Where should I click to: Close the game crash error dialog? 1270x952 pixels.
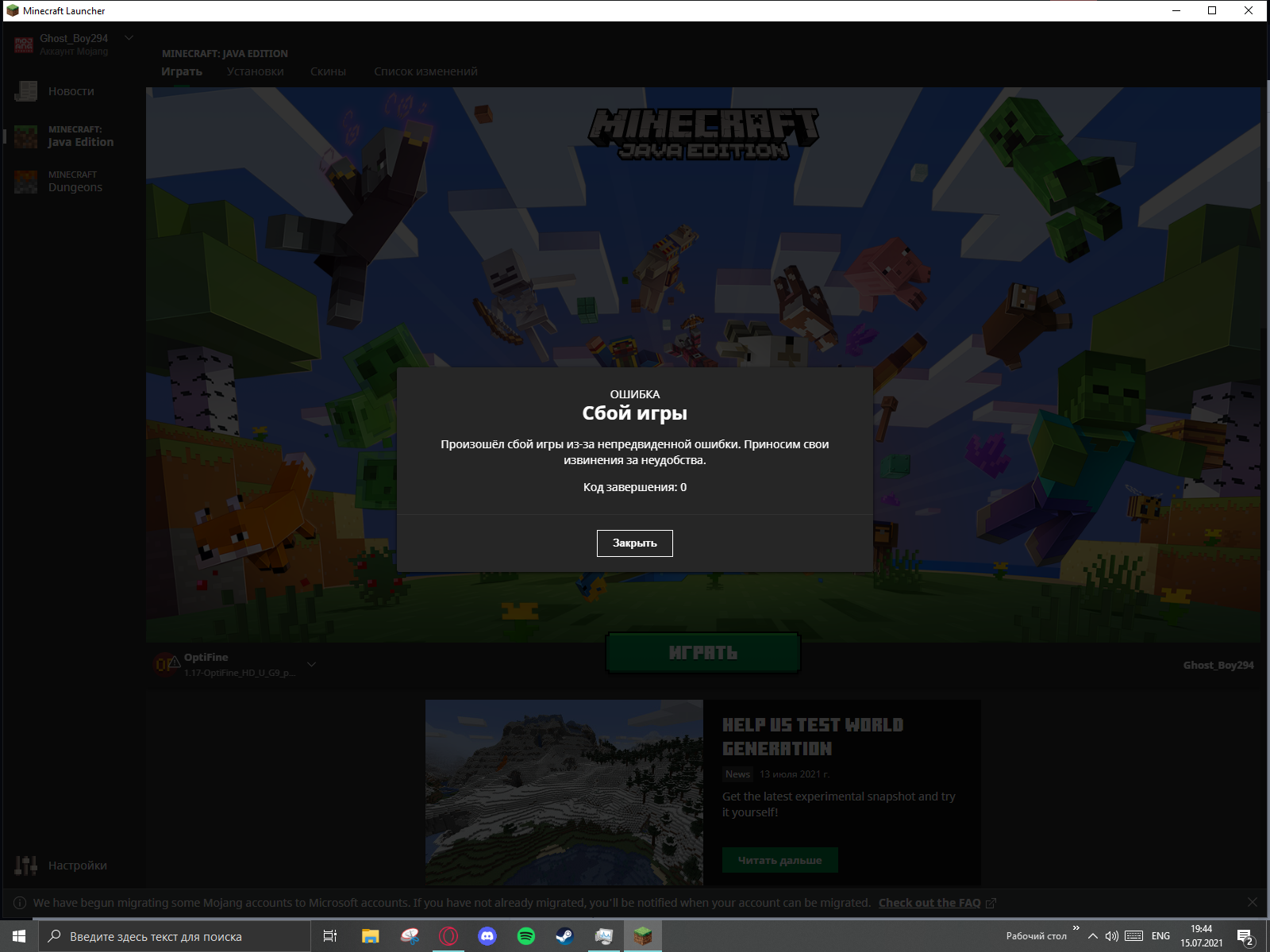(x=634, y=543)
